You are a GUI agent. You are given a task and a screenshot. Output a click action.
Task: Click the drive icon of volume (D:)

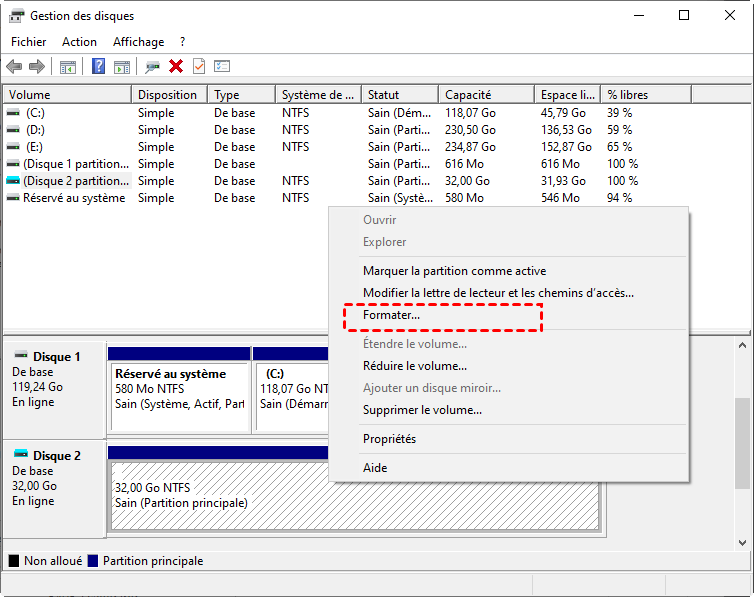coord(13,130)
